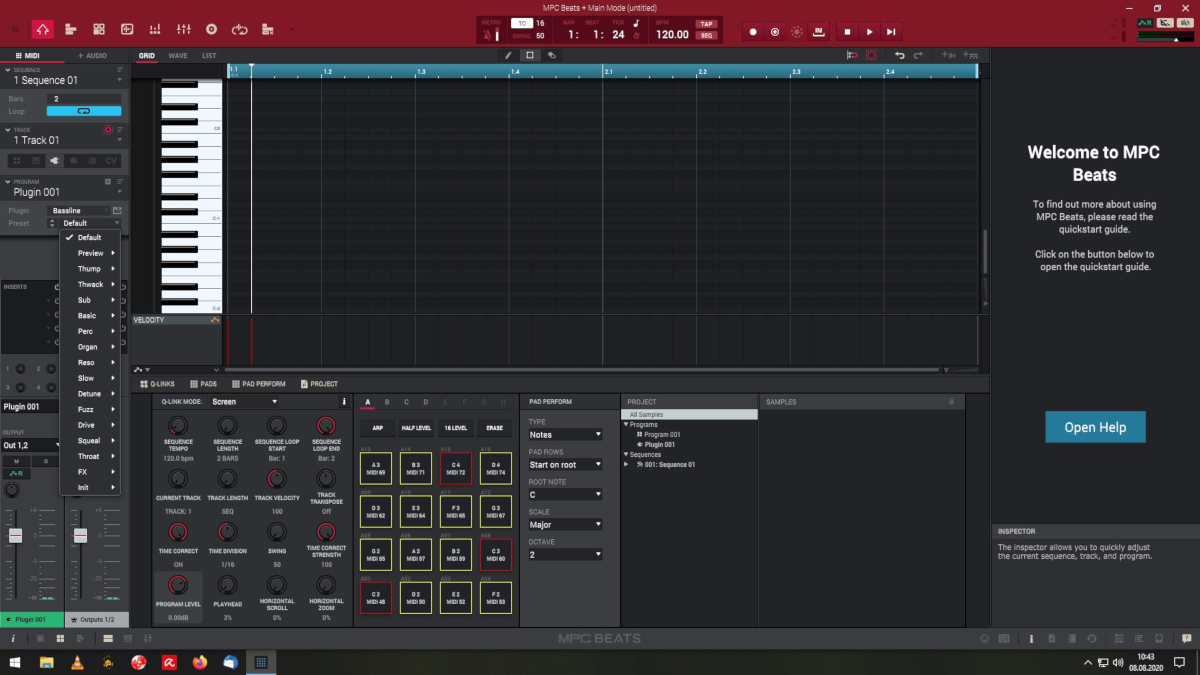Stop playback with the Stop button
The width and height of the screenshot is (1200, 675).
847,32
